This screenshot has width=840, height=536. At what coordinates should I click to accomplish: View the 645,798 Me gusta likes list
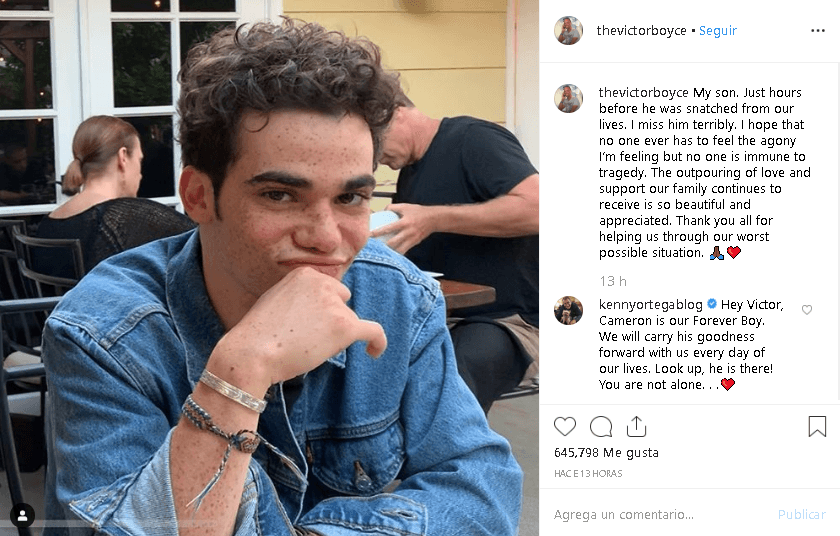tap(606, 453)
